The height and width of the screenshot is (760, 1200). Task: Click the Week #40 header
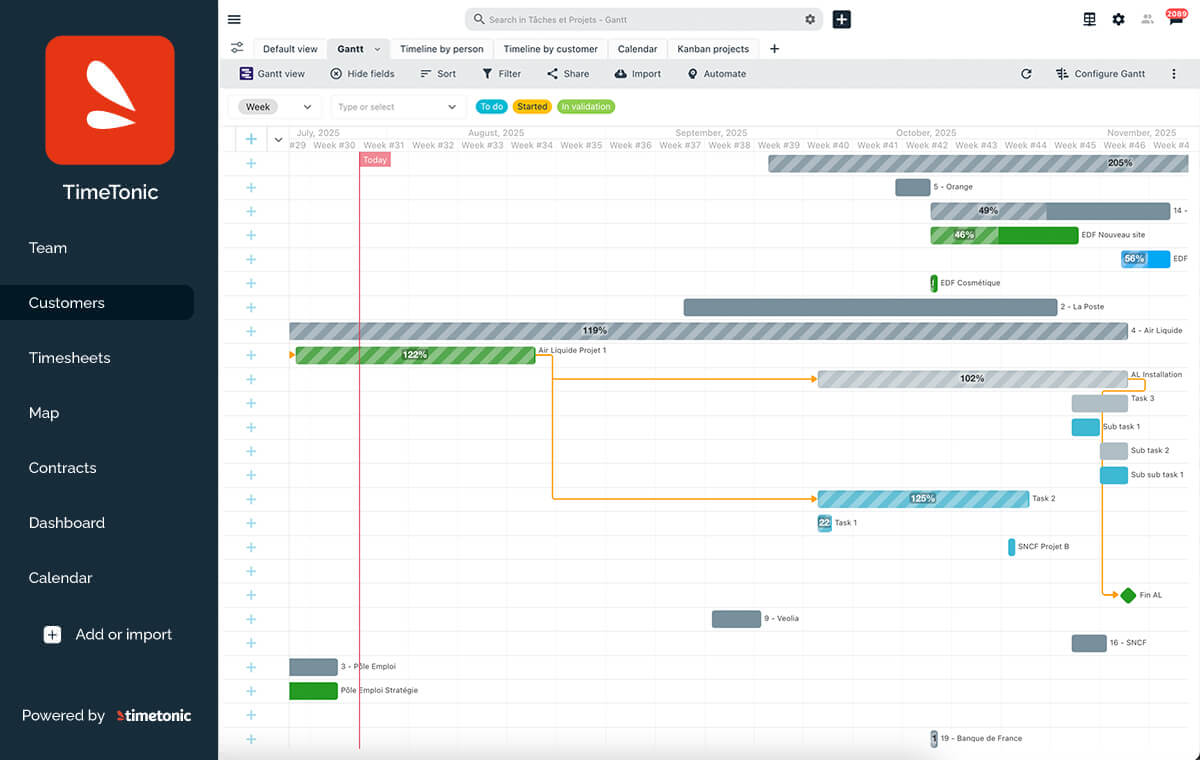coord(828,145)
